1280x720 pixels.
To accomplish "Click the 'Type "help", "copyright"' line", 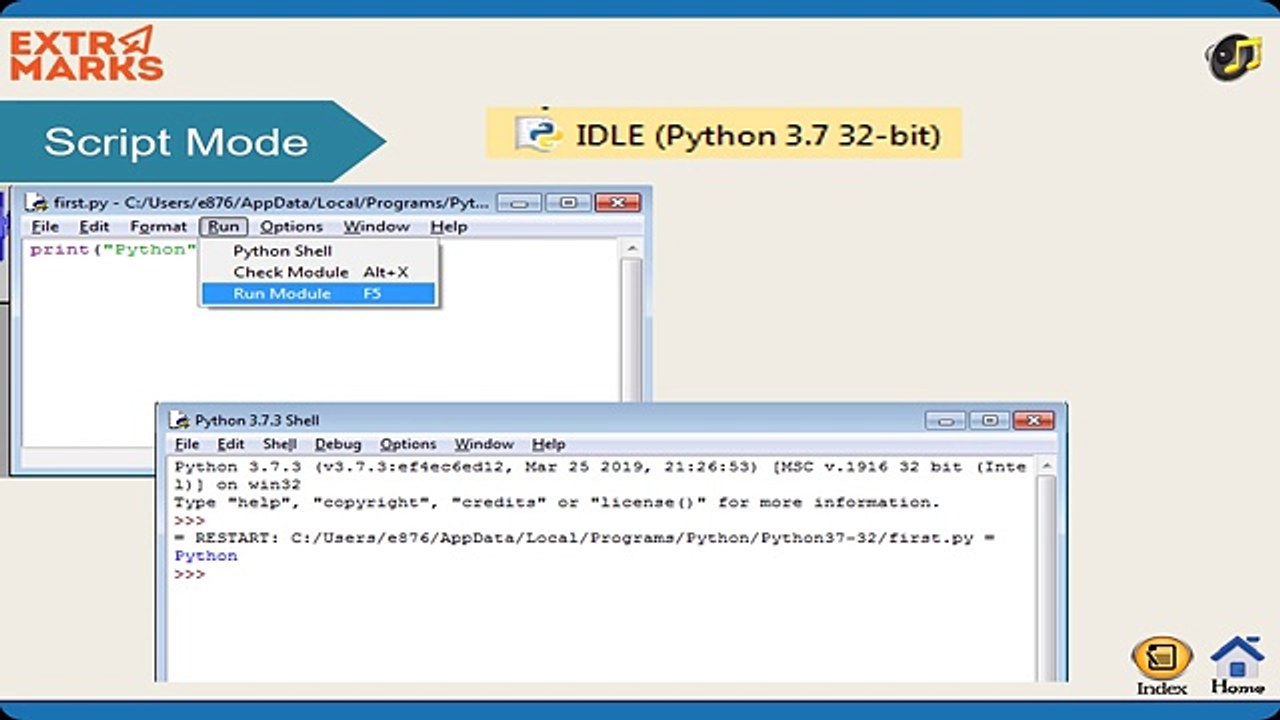I will pos(557,502).
